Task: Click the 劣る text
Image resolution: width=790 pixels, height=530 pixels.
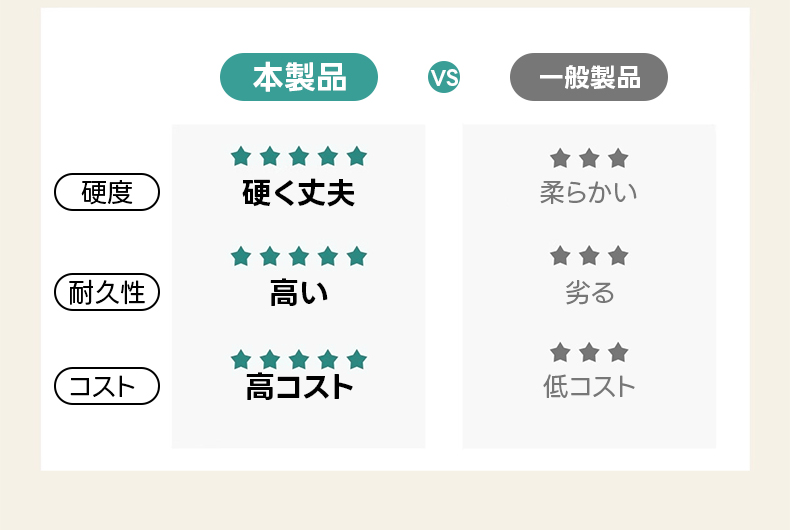Action: (589, 292)
